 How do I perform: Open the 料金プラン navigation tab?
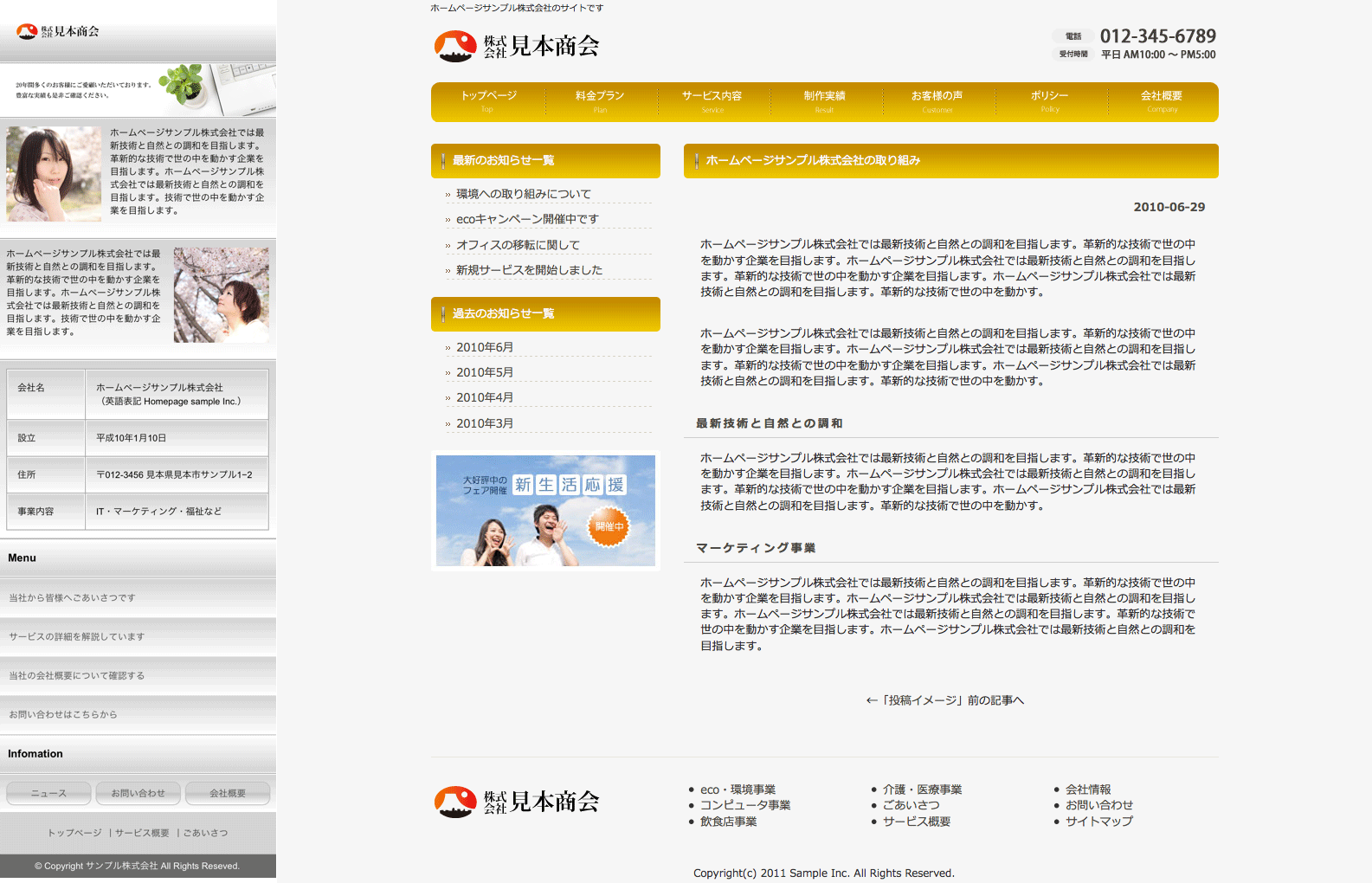point(600,101)
